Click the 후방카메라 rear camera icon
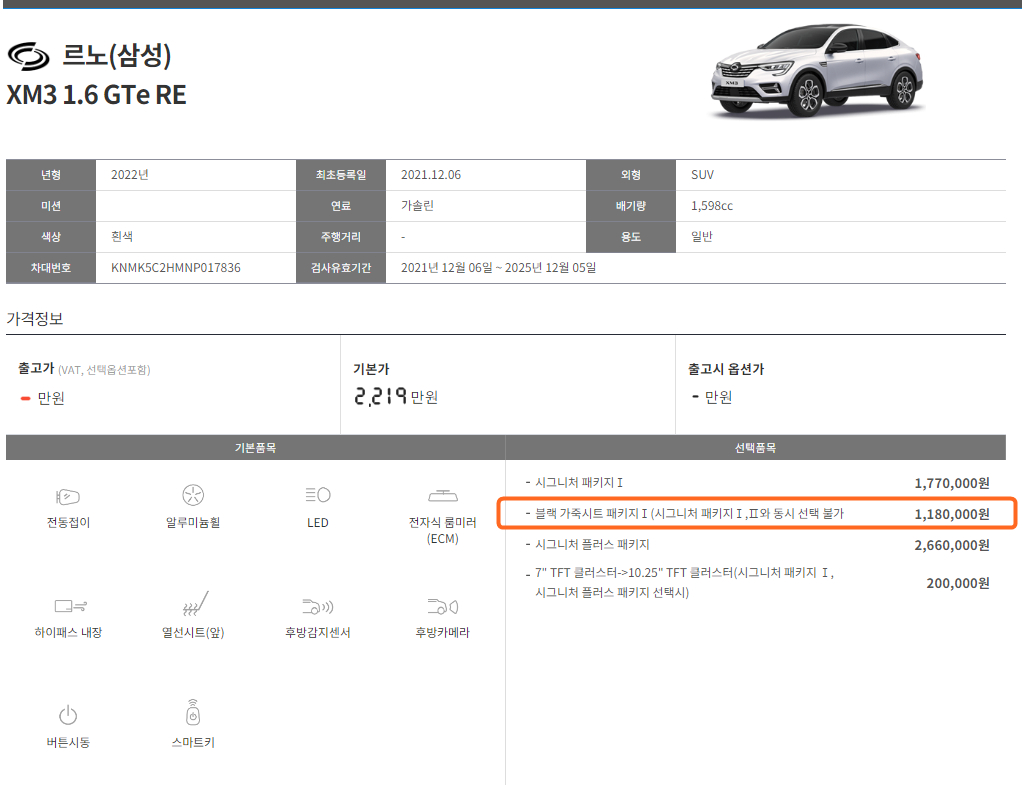1022x785 pixels. (x=443, y=606)
